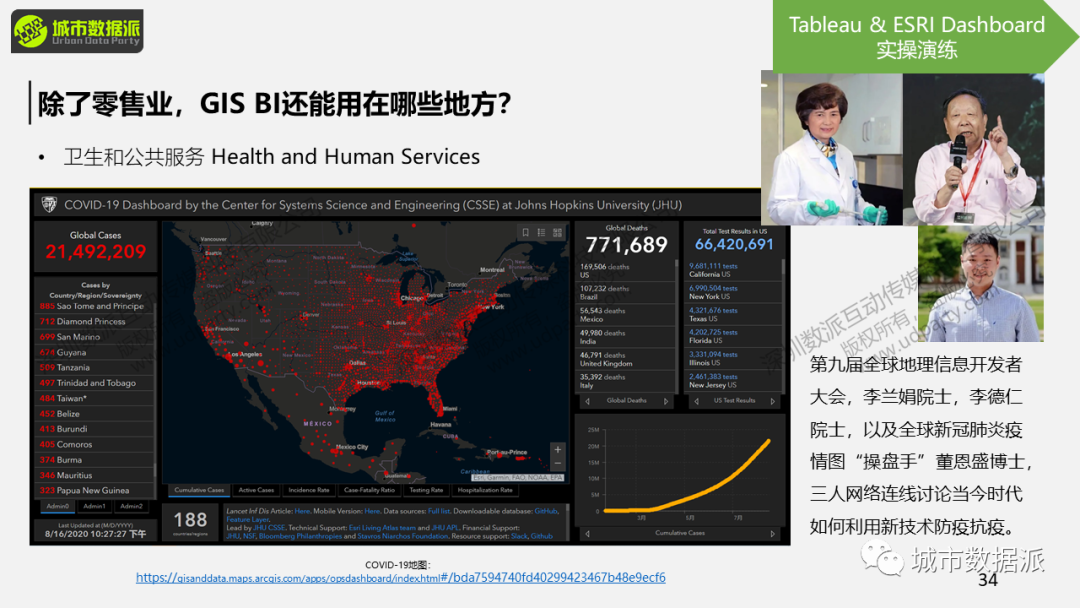
Task: Open the map bookmarks icon
Action: [x=526, y=233]
